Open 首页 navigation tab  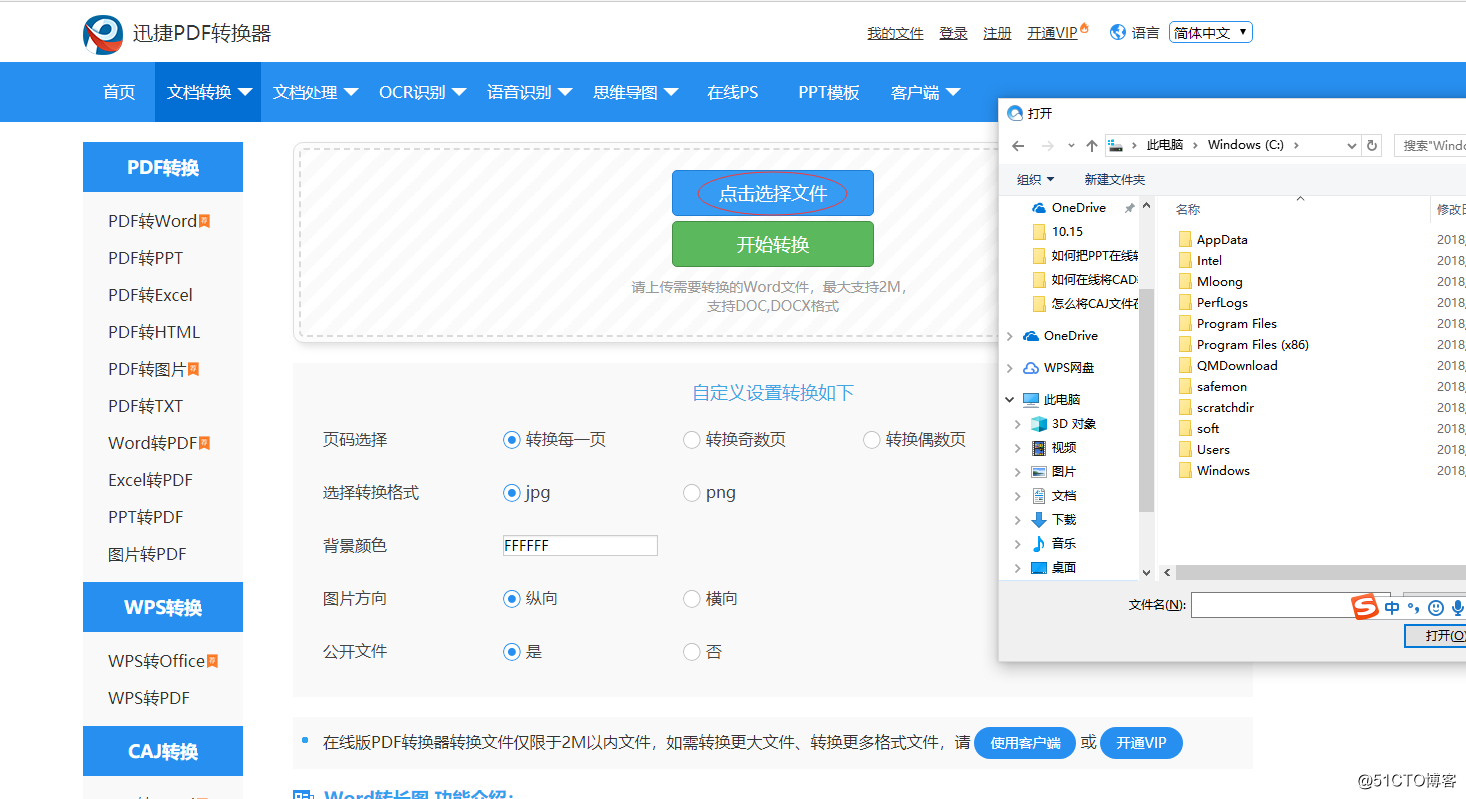pos(119,92)
